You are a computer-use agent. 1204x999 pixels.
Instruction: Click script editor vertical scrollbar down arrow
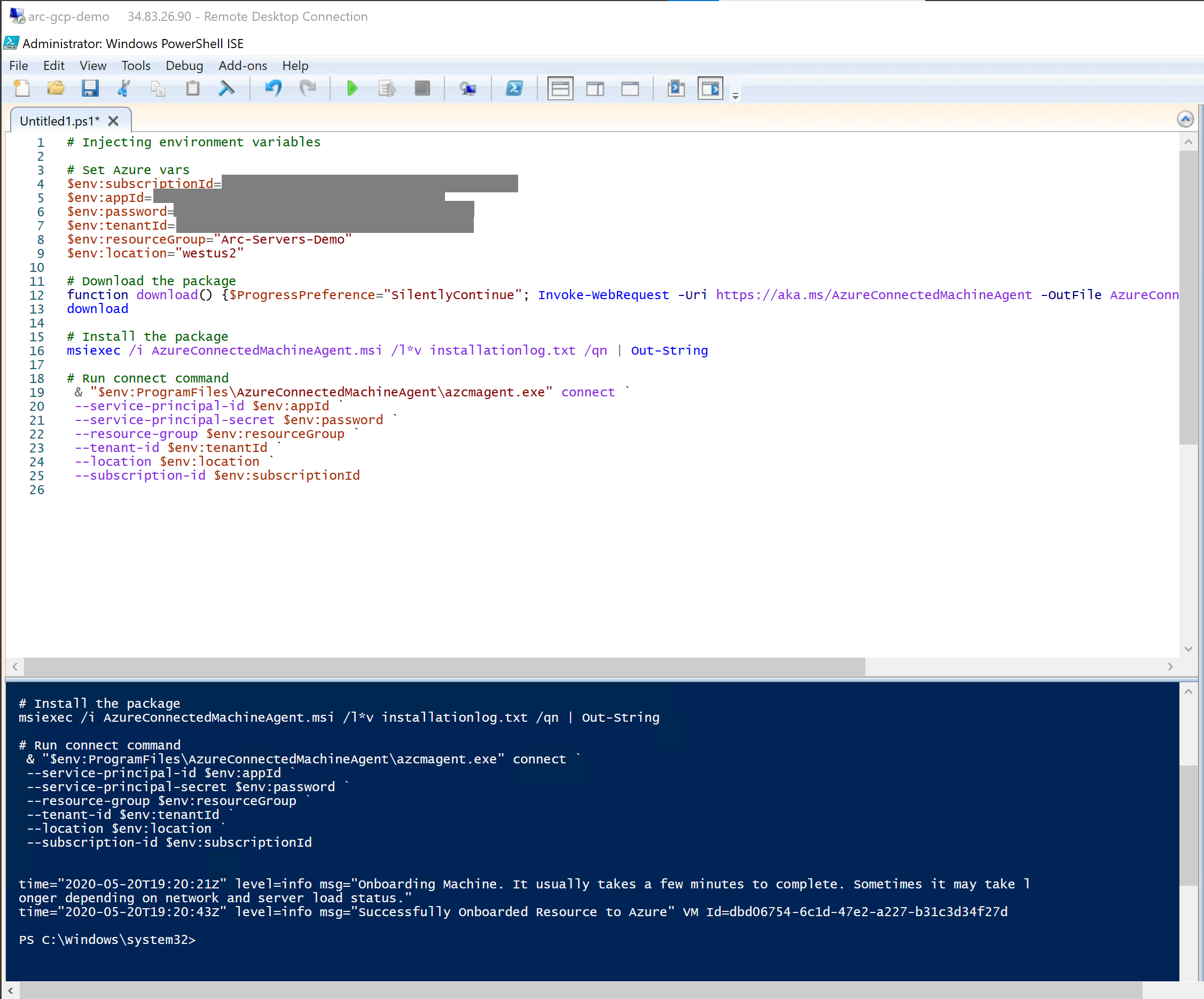pyautogui.click(x=1188, y=649)
